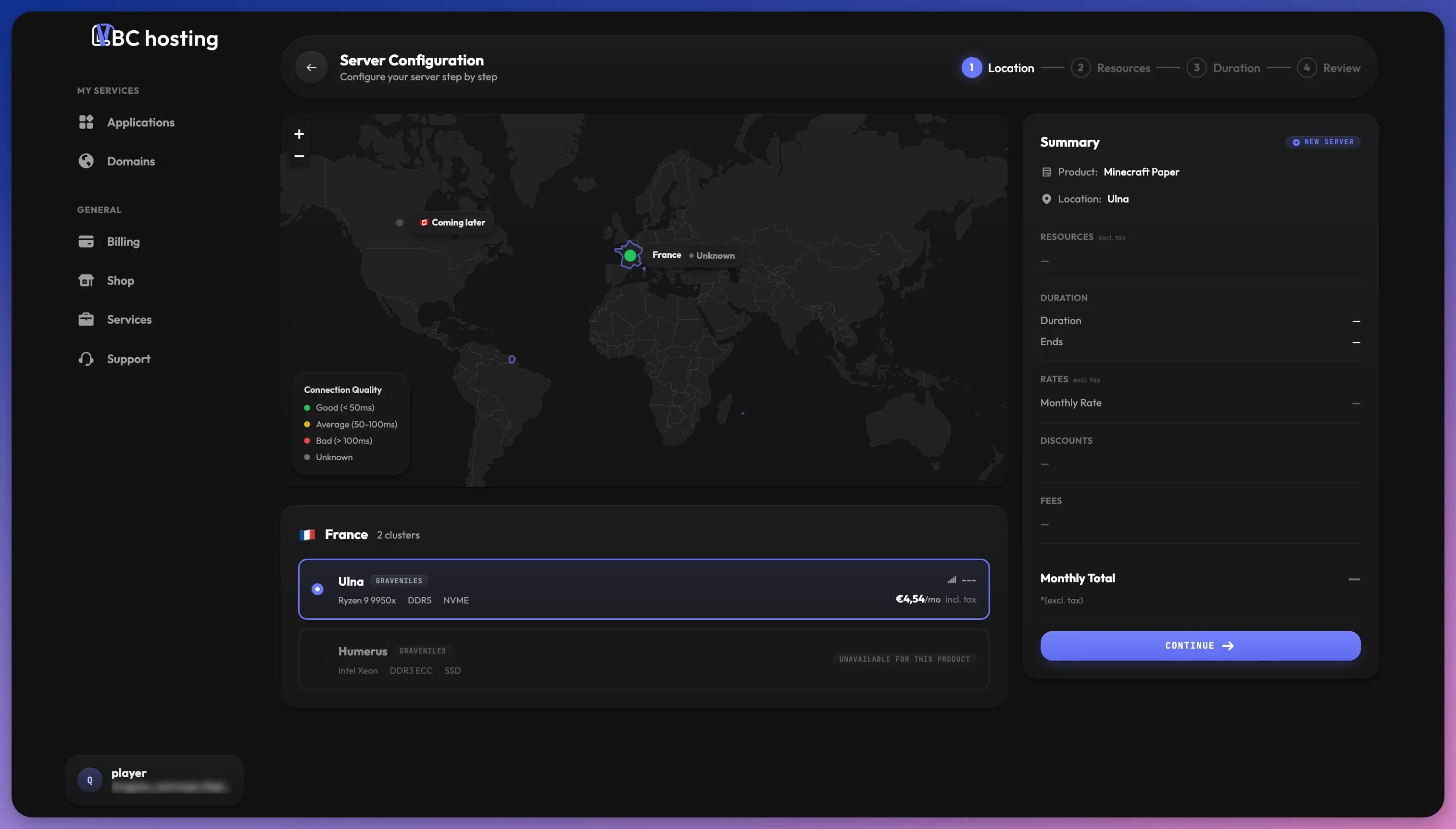Click the 'Bad (> 100ms)' legend entry

click(x=338, y=440)
